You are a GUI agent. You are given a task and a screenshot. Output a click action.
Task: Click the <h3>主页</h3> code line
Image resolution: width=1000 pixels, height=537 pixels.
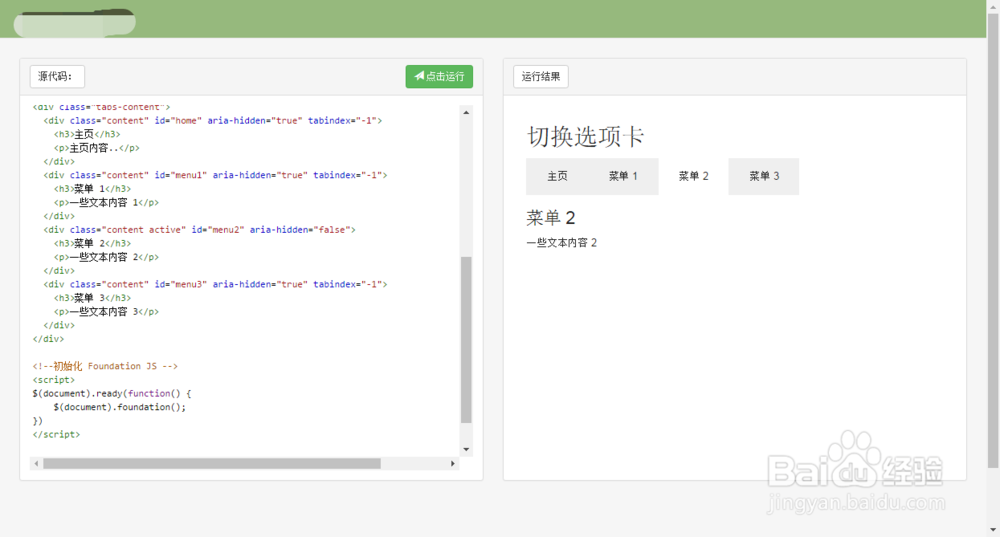[x=87, y=135]
